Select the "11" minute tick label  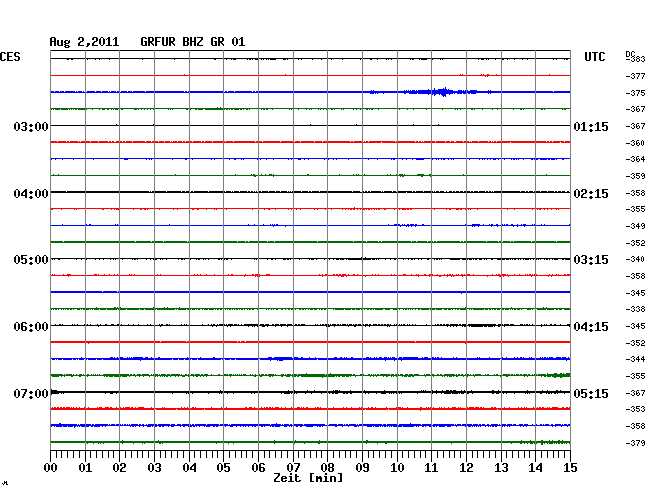pos(431,468)
